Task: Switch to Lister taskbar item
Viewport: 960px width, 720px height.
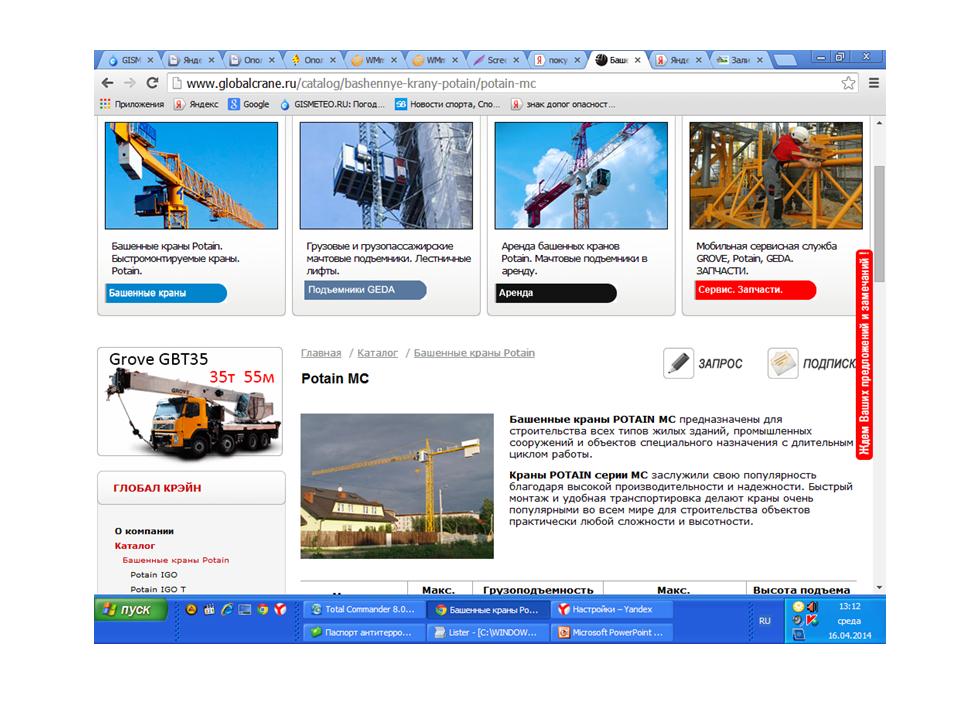Action: point(488,632)
